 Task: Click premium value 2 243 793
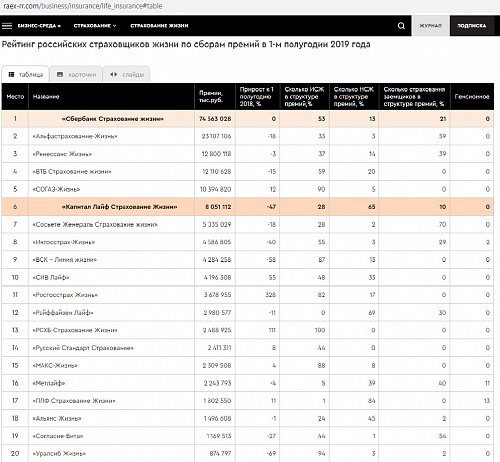[x=217, y=383]
